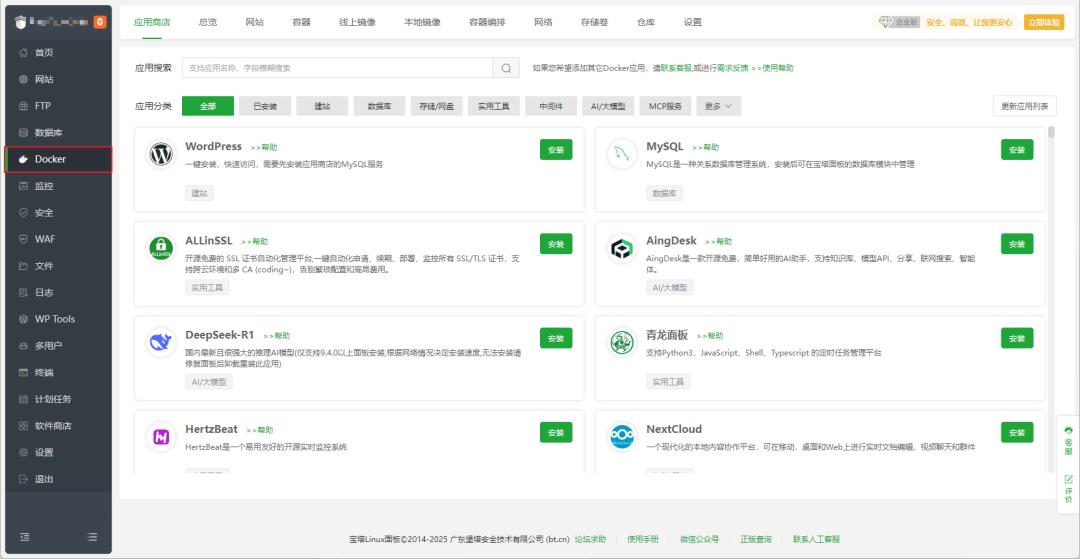Install the NextCloud app

point(1017,432)
